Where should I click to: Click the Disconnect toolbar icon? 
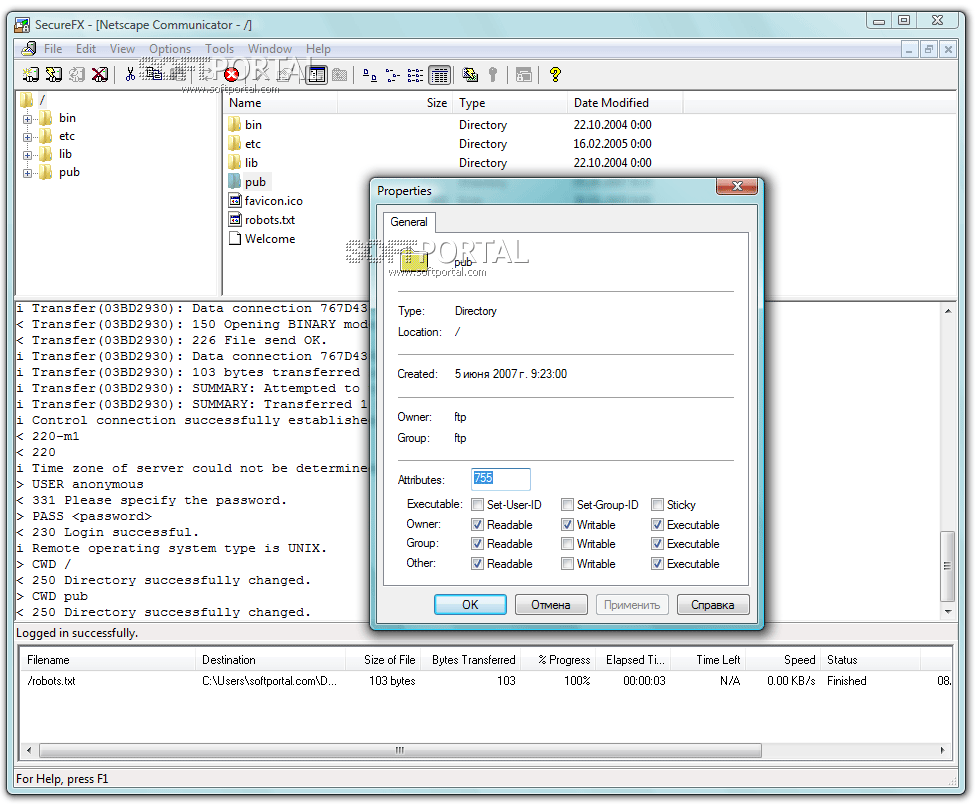tap(99, 75)
